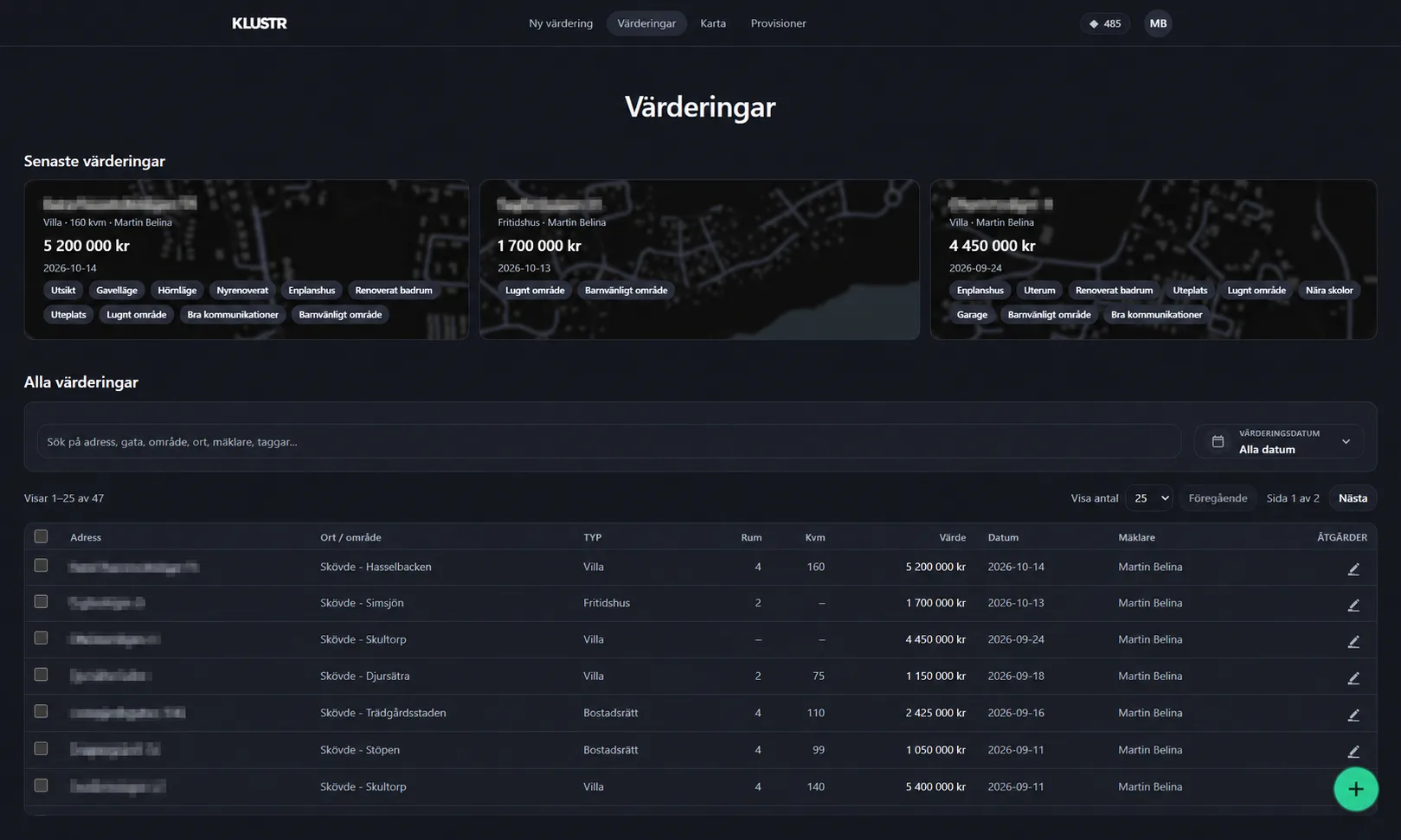Click the Nyrenoverat tag on first card
Viewport: 1401px width, 840px height.
[242, 291]
